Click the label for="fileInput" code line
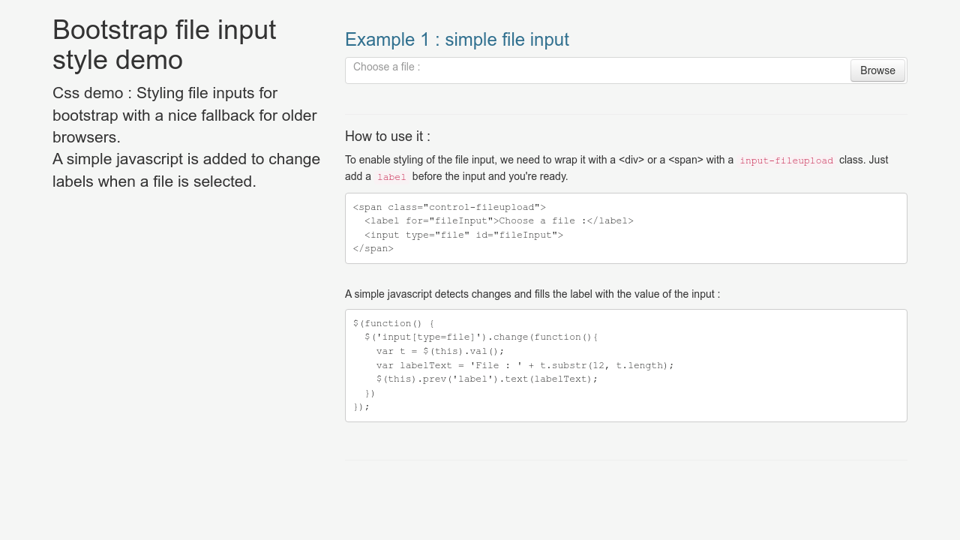Image resolution: width=960 pixels, height=540 pixels. 498,221
